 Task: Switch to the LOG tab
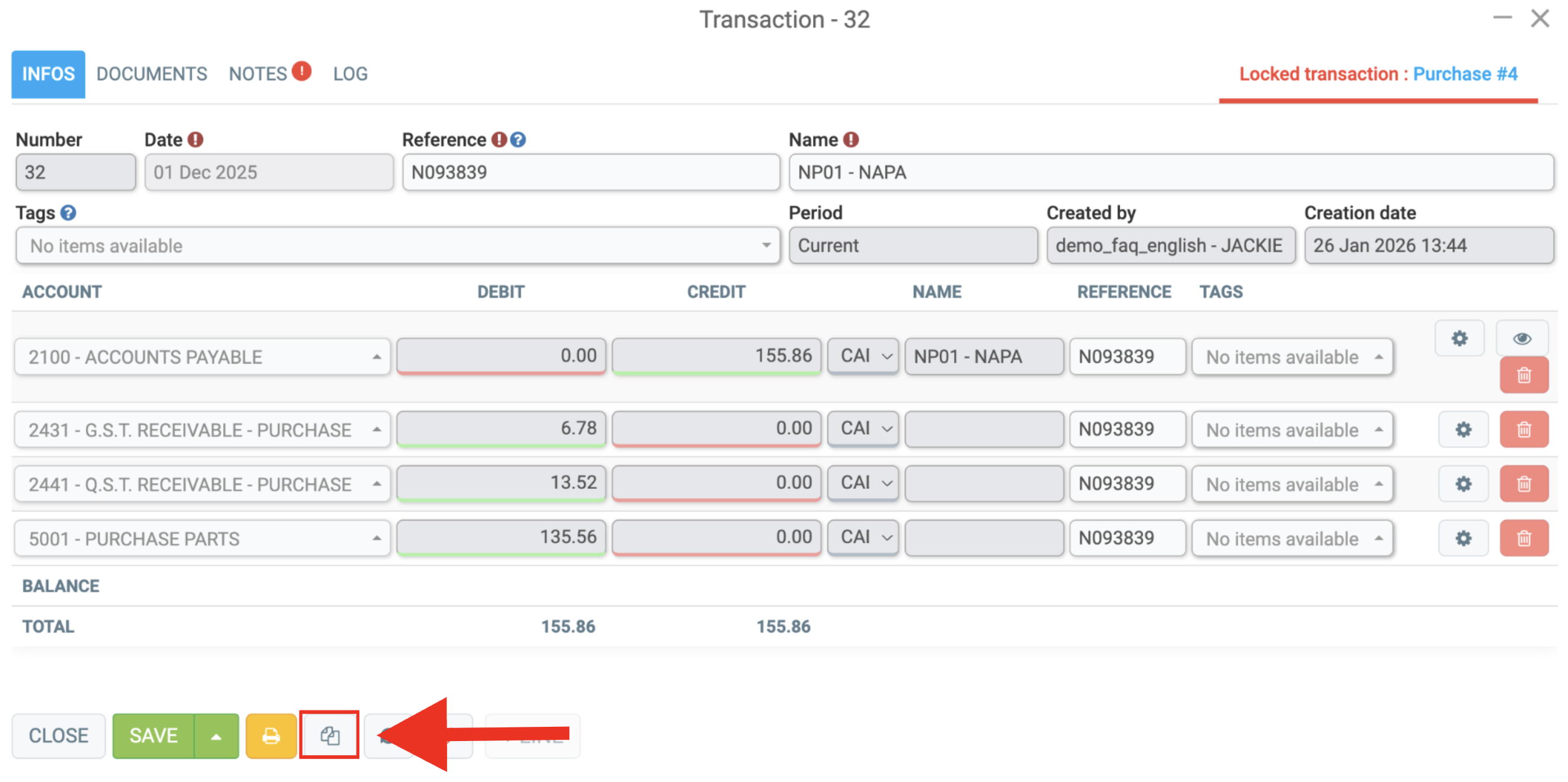tap(350, 74)
